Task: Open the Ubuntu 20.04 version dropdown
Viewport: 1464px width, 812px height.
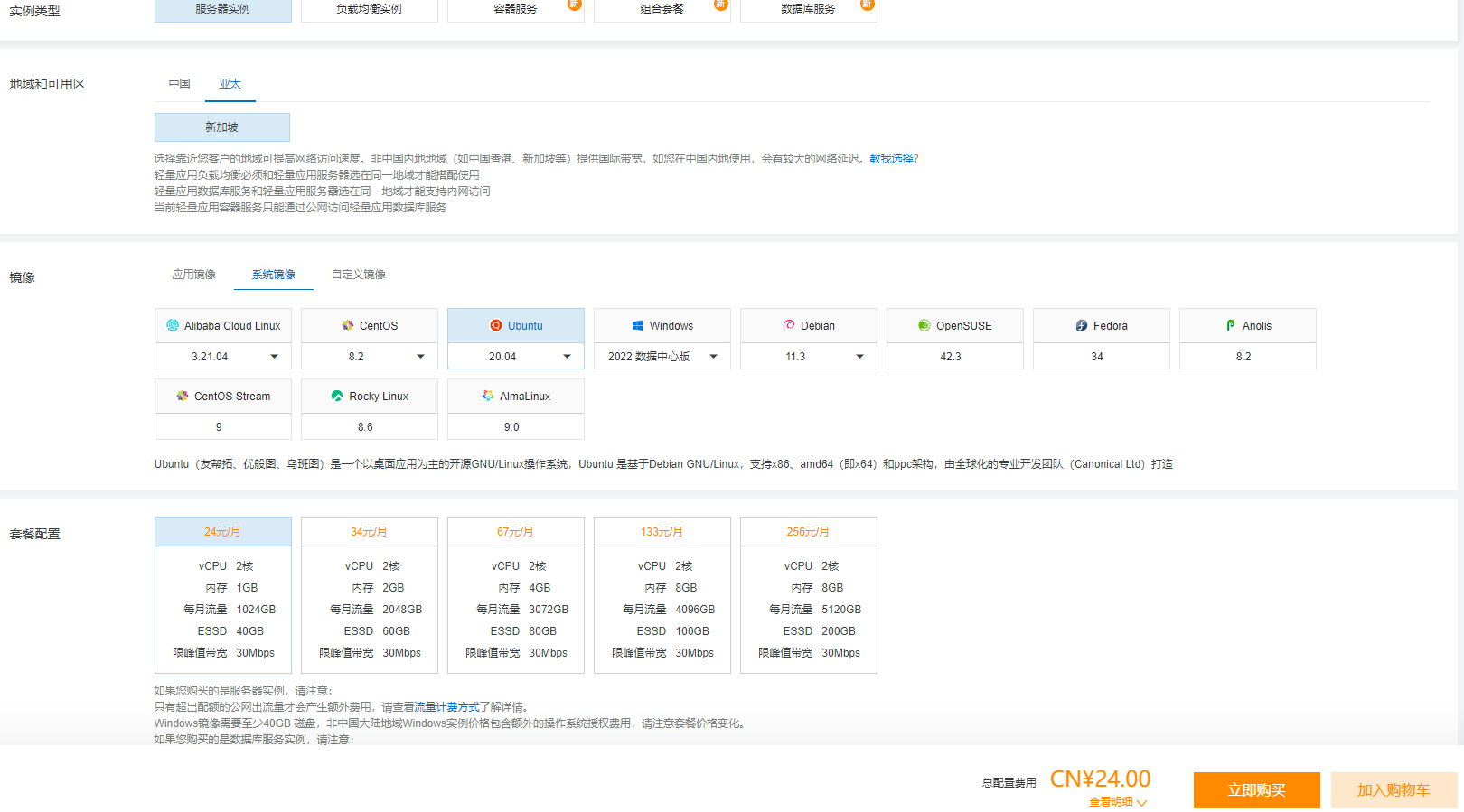Action: pos(567,357)
